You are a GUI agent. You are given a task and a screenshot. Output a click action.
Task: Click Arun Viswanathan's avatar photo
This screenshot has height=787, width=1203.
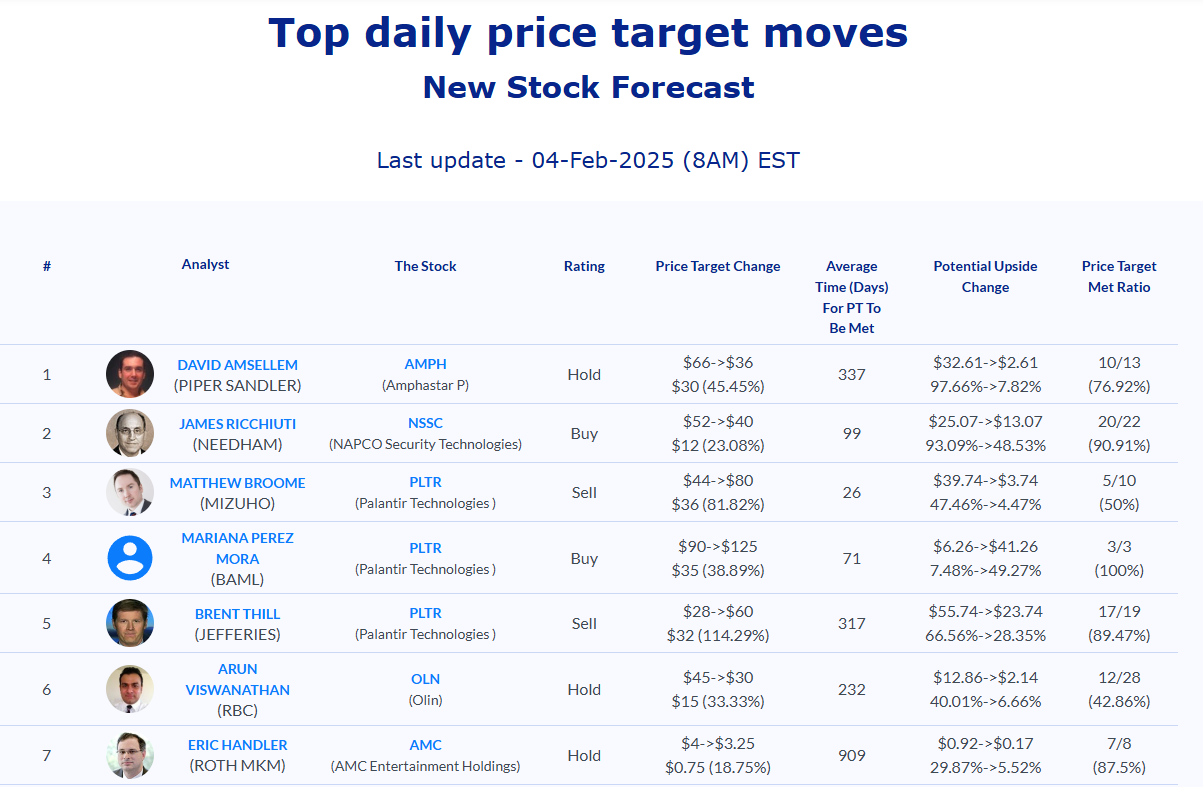pos(130,689)
